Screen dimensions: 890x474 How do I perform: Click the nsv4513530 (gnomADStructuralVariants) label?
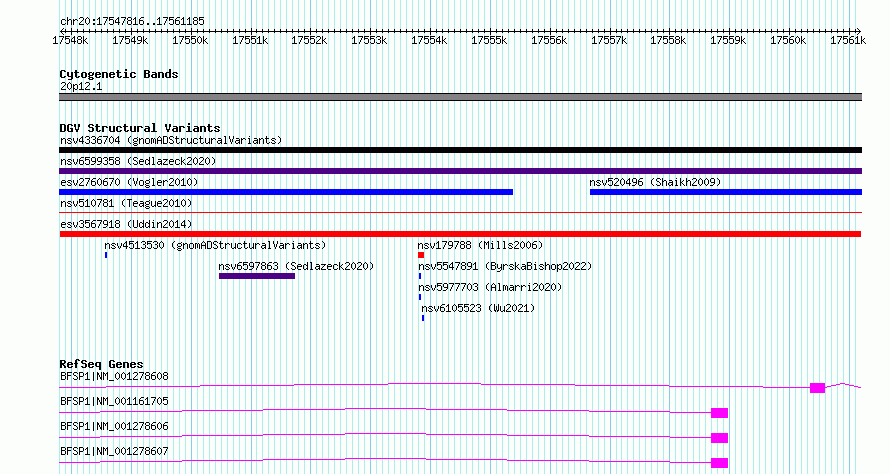(x=215, y=245)
